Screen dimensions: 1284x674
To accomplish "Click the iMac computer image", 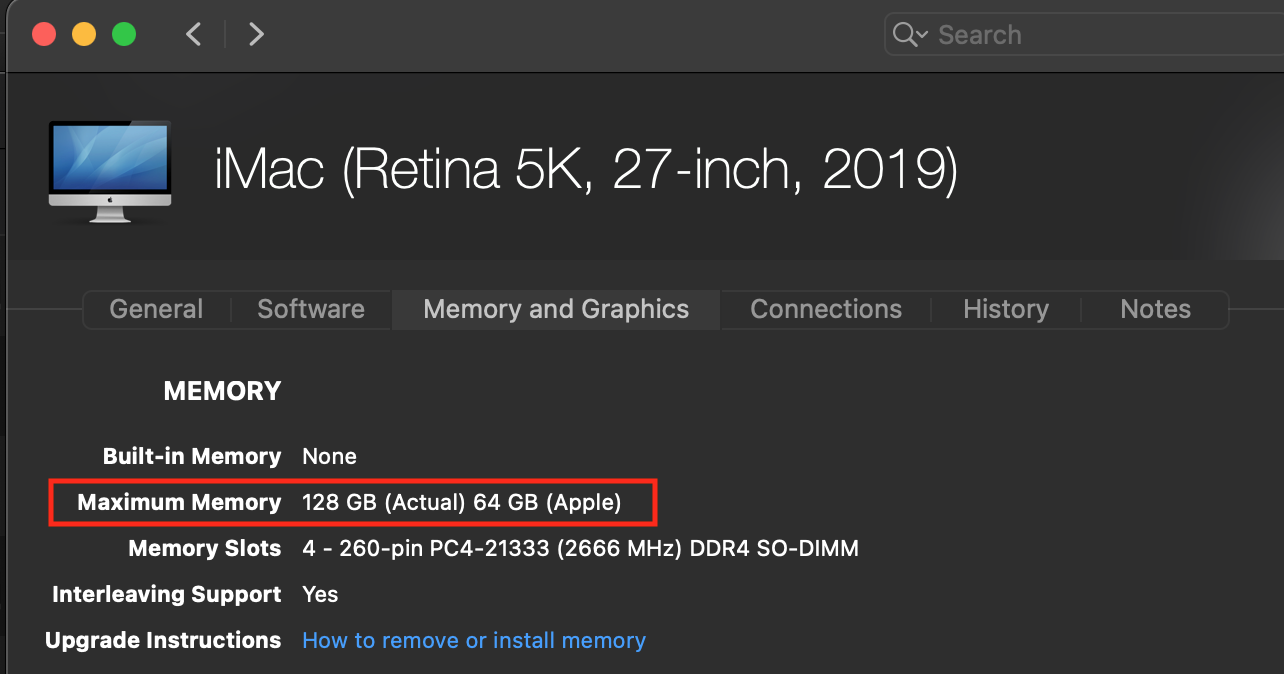I will click(109, 170).
